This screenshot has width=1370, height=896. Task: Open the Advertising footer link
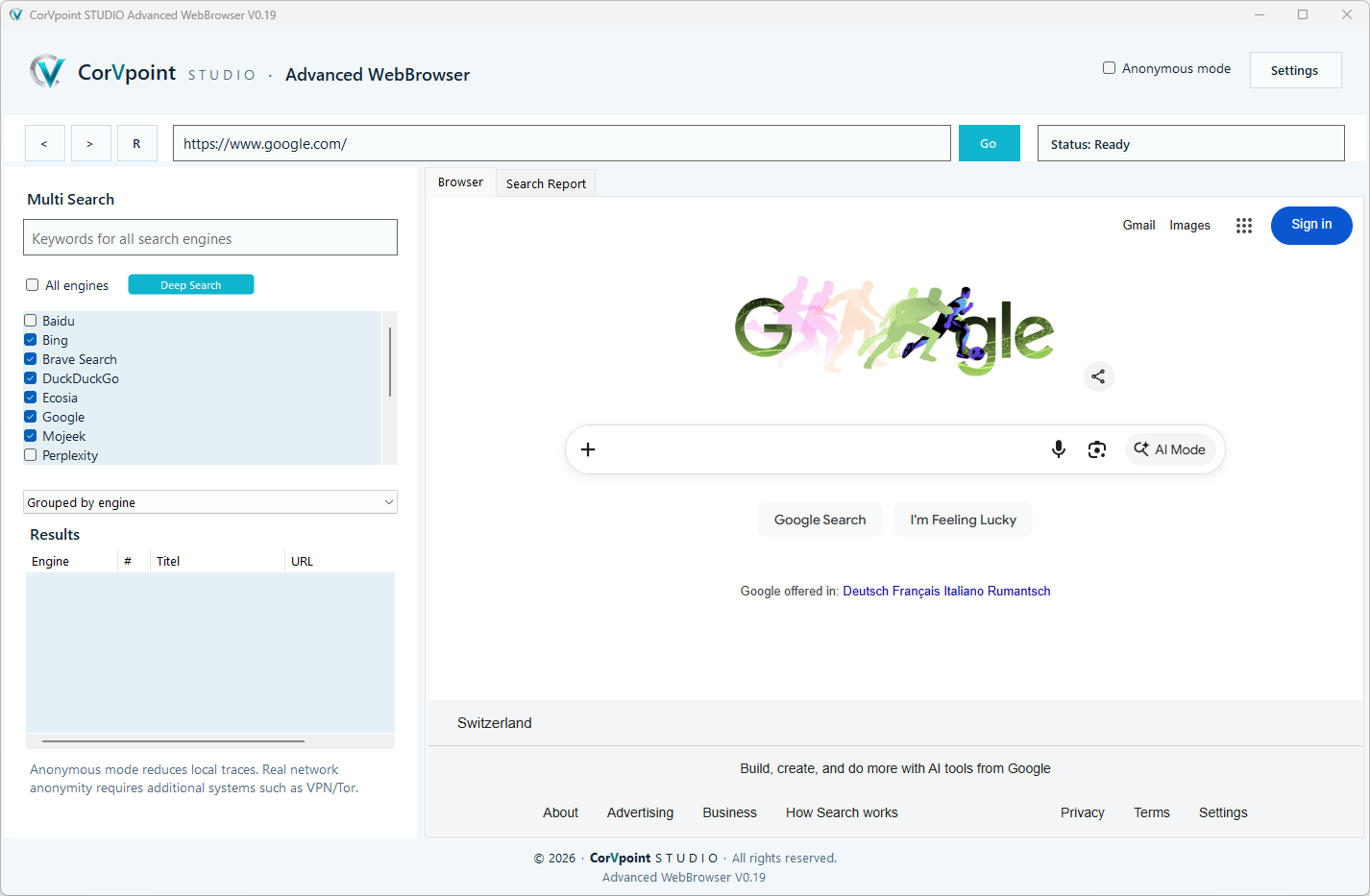point(640,812)
